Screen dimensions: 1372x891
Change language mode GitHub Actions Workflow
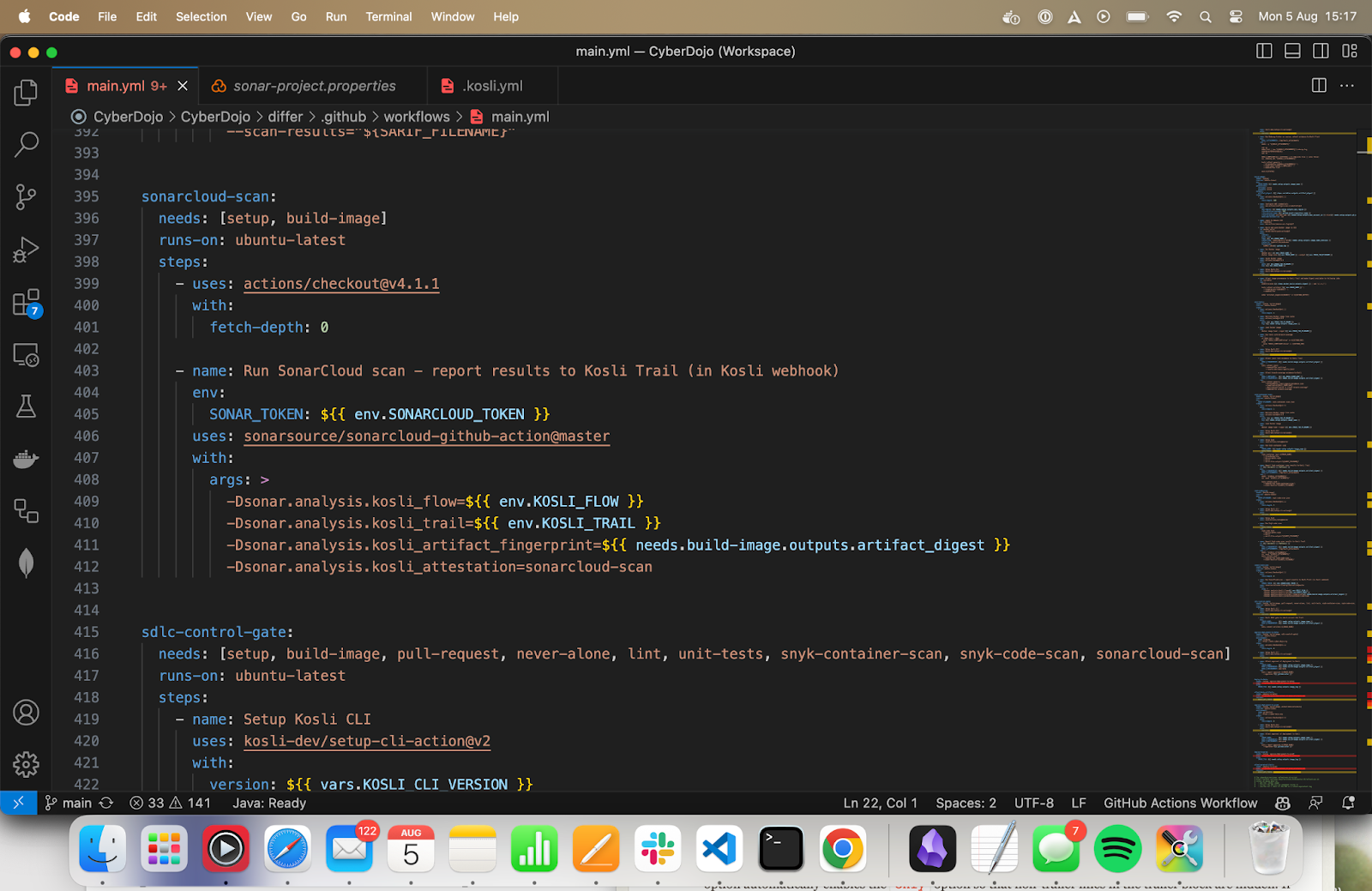[1180, 804]
